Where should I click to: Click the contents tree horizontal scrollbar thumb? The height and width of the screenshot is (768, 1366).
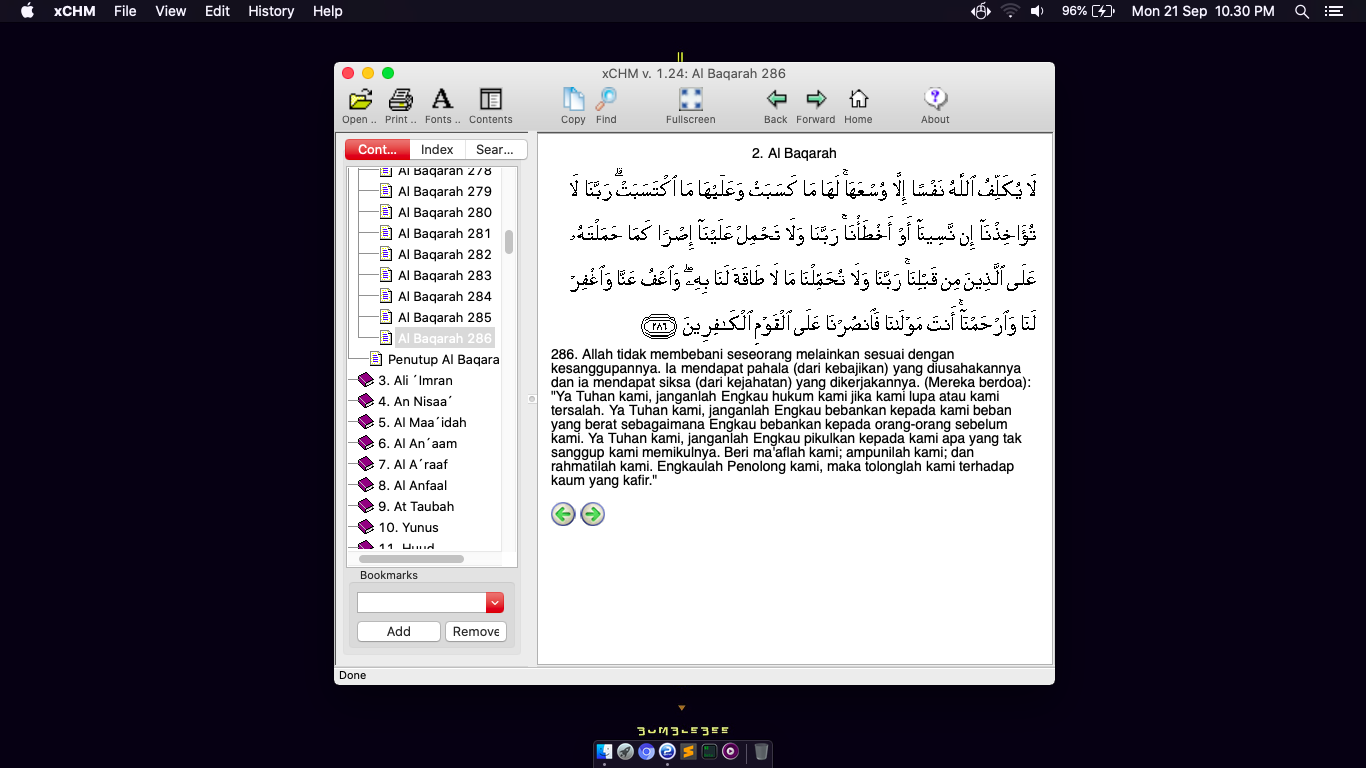coord(411,559)
